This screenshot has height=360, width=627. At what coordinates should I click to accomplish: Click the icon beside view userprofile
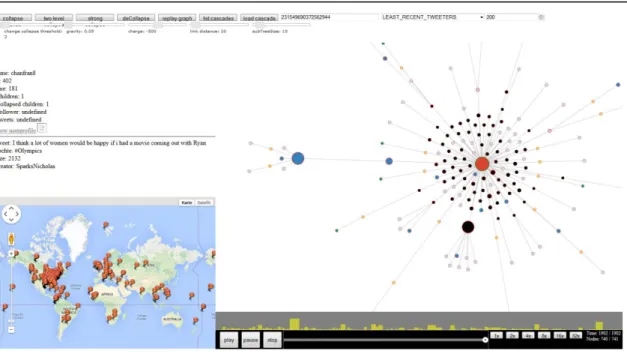[x=42, y=128]
